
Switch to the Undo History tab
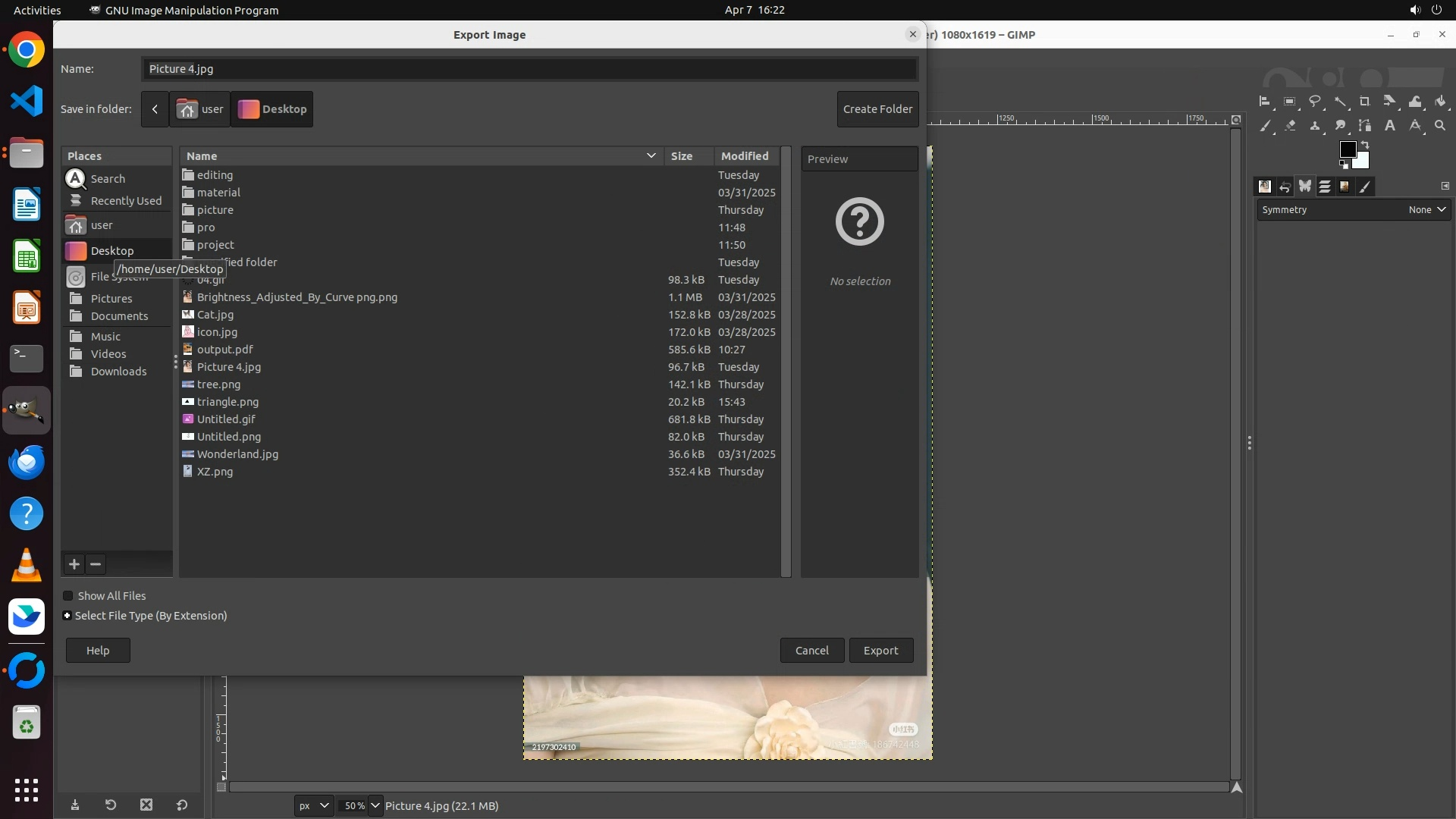(x=1285, y=187)
